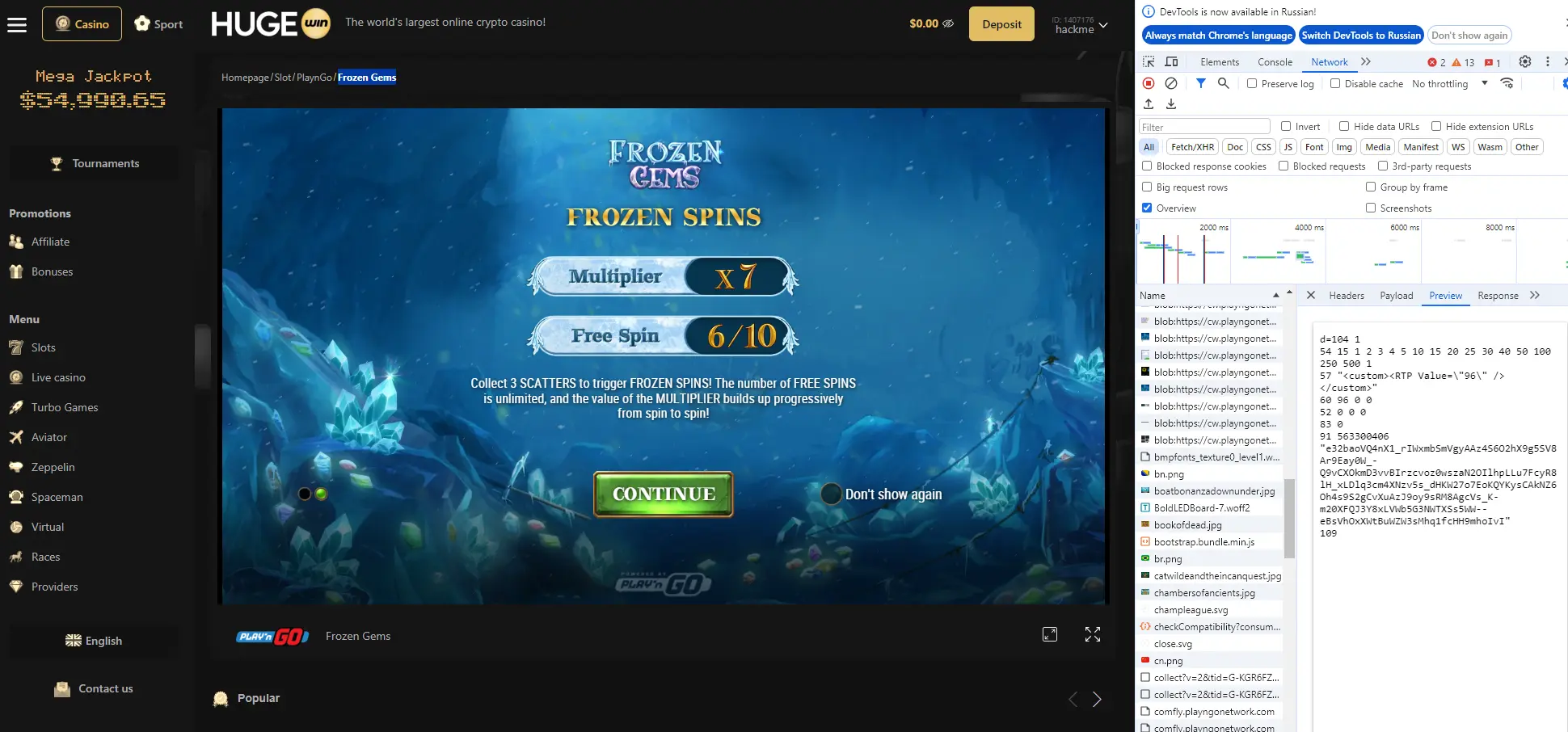Open Slots in sidebar menu
The height and width of the screenshot is (732, 1568).
point(44,347)
